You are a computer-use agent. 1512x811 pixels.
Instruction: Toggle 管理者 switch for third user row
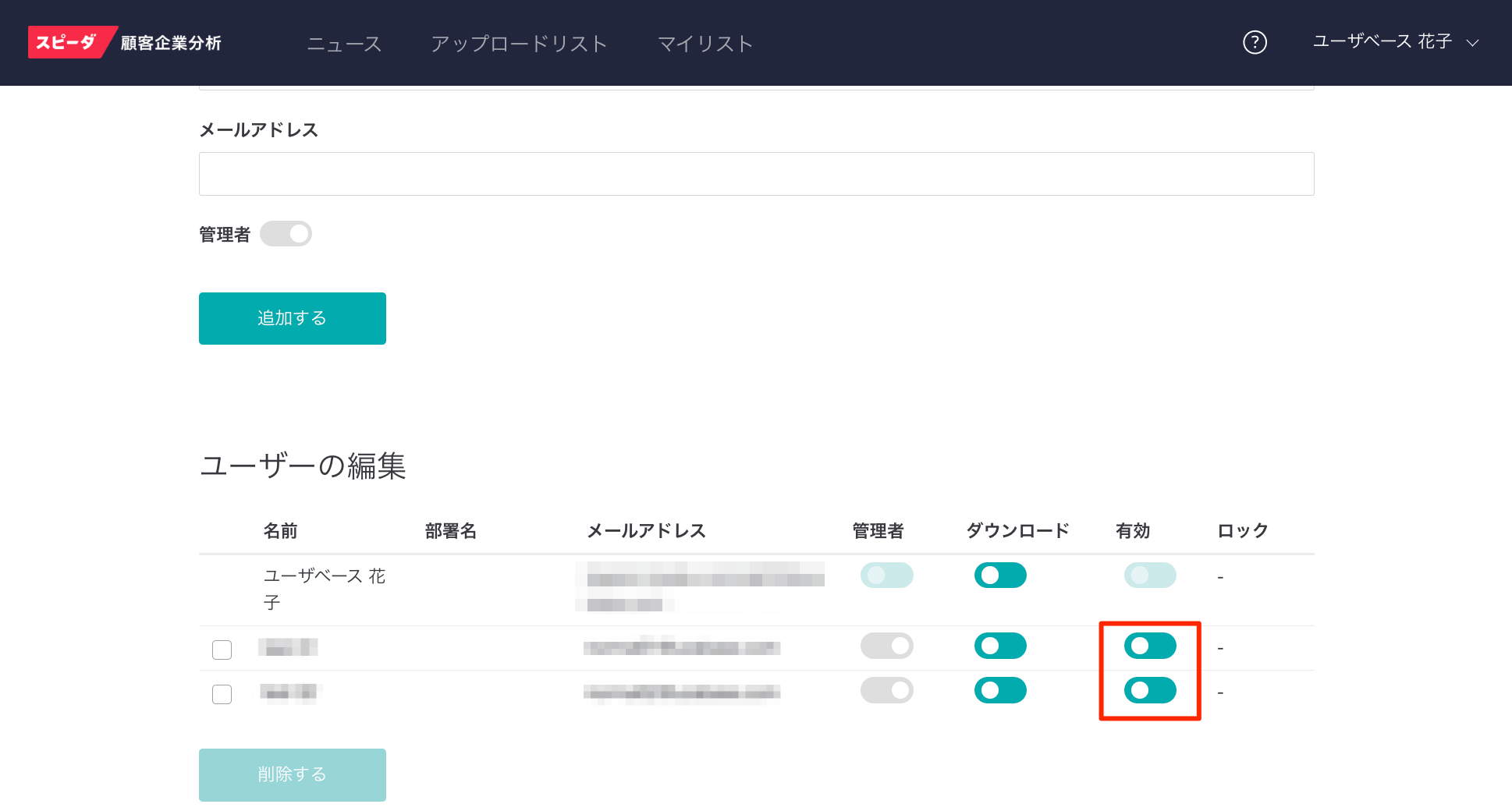tap(886, 690)
